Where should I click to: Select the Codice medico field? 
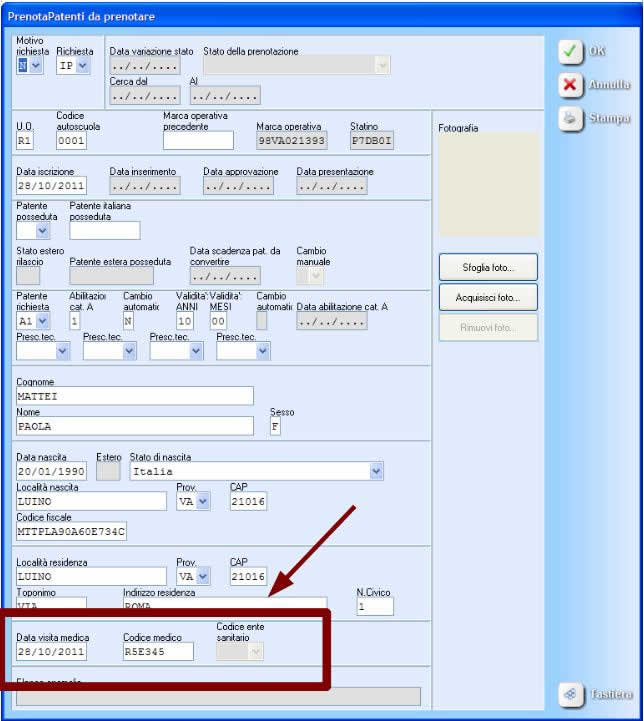[x=158, y=652]
